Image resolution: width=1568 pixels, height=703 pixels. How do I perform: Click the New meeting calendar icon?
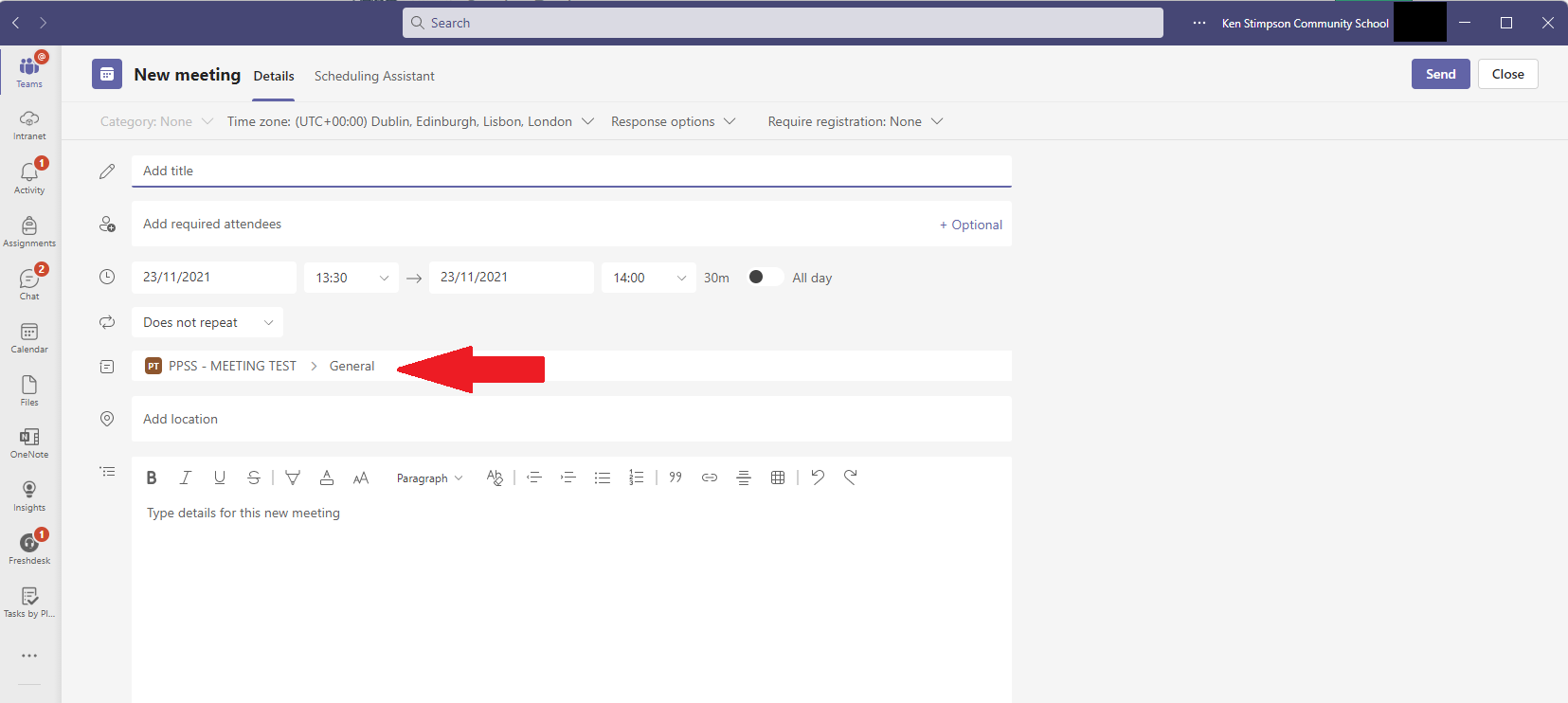click(x=107, y=74)
